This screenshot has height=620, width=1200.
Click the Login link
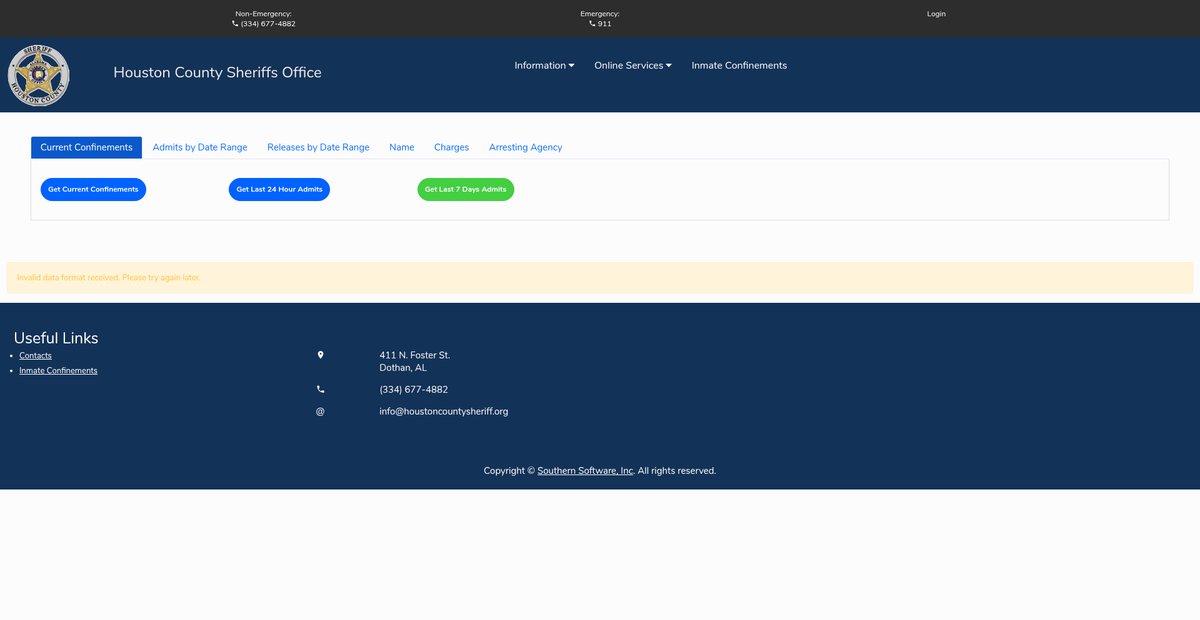[x=936, y=14]
